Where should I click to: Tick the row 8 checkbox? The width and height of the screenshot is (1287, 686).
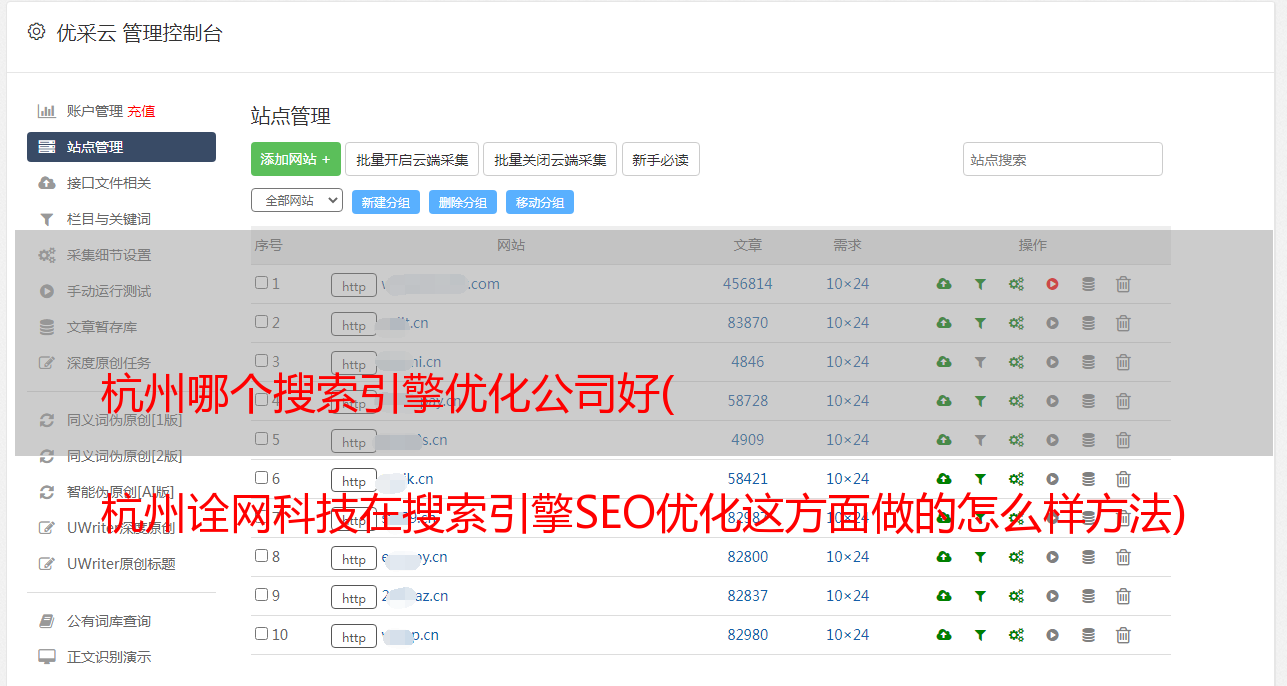[261, 556]
